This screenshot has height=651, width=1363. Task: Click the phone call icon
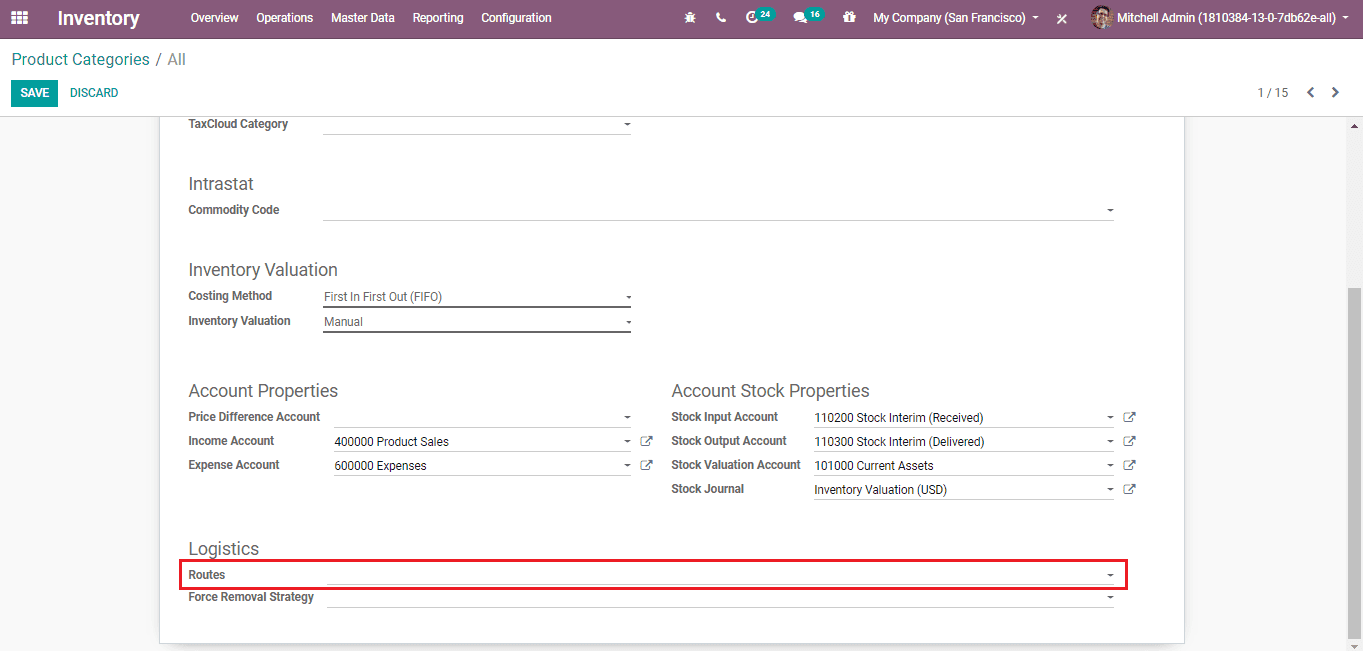(721, 18)
